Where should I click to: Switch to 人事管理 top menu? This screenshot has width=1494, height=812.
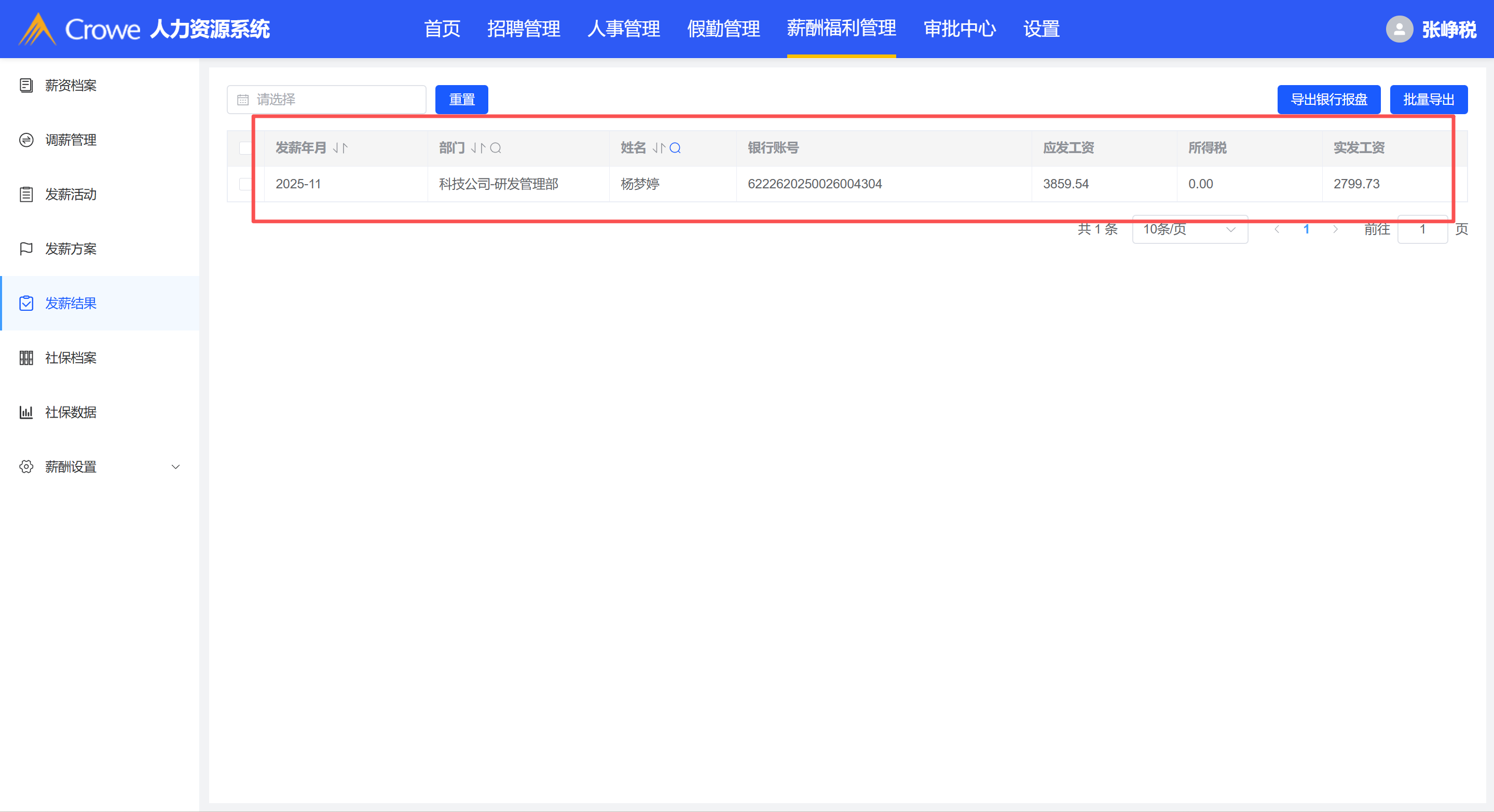coord(623,29)
